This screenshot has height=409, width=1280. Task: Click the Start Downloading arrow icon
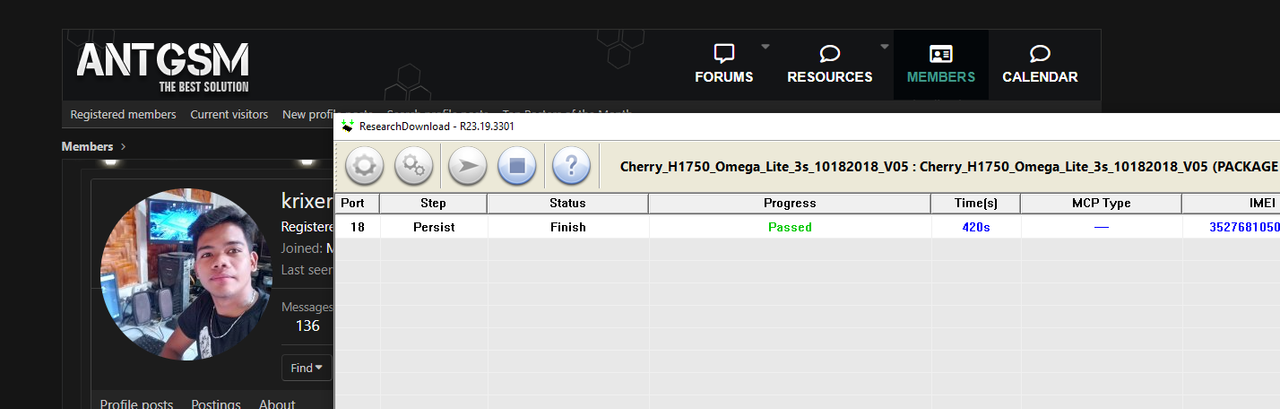click(x=467, y=165)
